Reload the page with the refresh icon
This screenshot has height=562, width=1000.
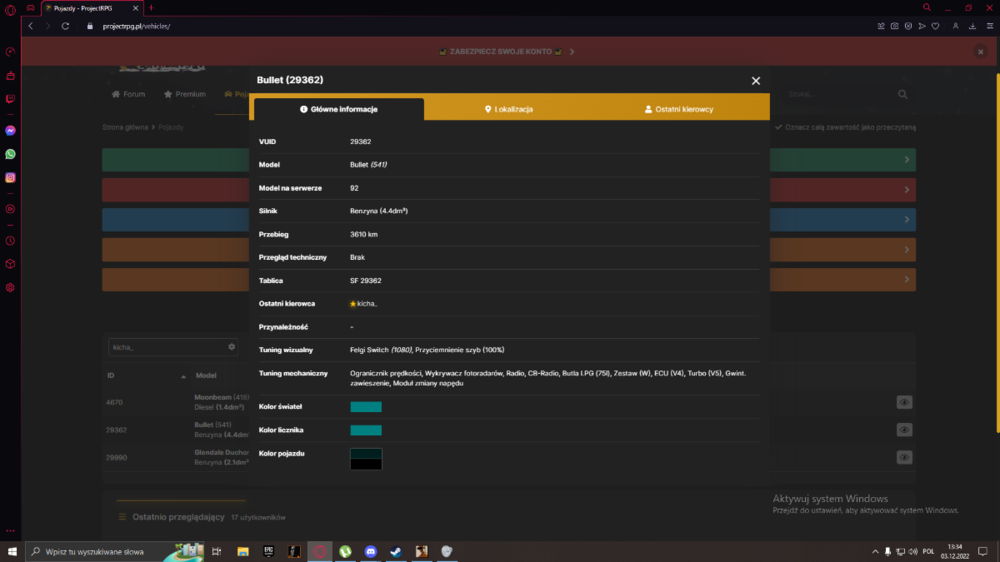pos(65,26)
